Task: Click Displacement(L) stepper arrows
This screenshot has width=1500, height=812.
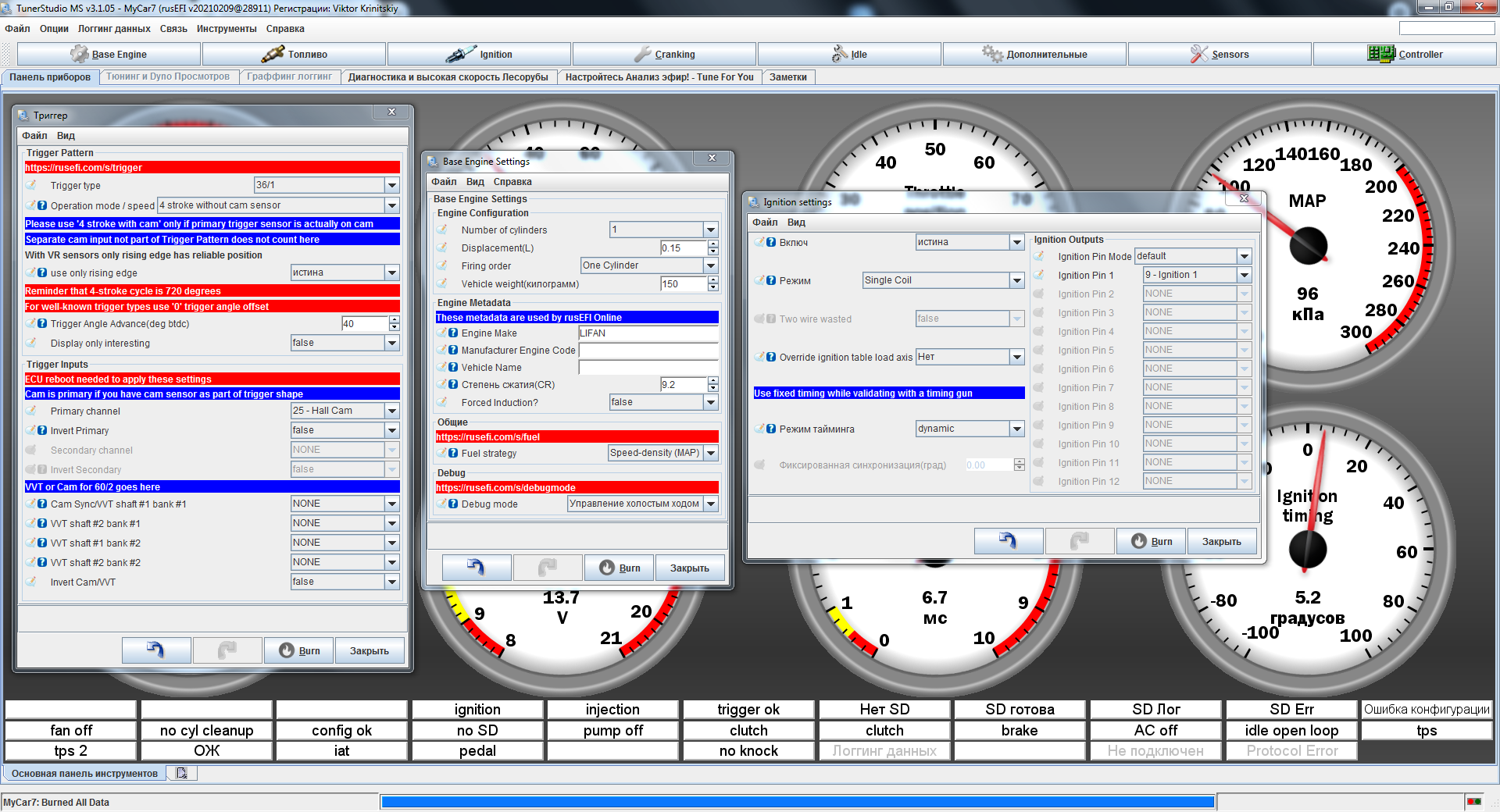Action: (x=713, y=248)
